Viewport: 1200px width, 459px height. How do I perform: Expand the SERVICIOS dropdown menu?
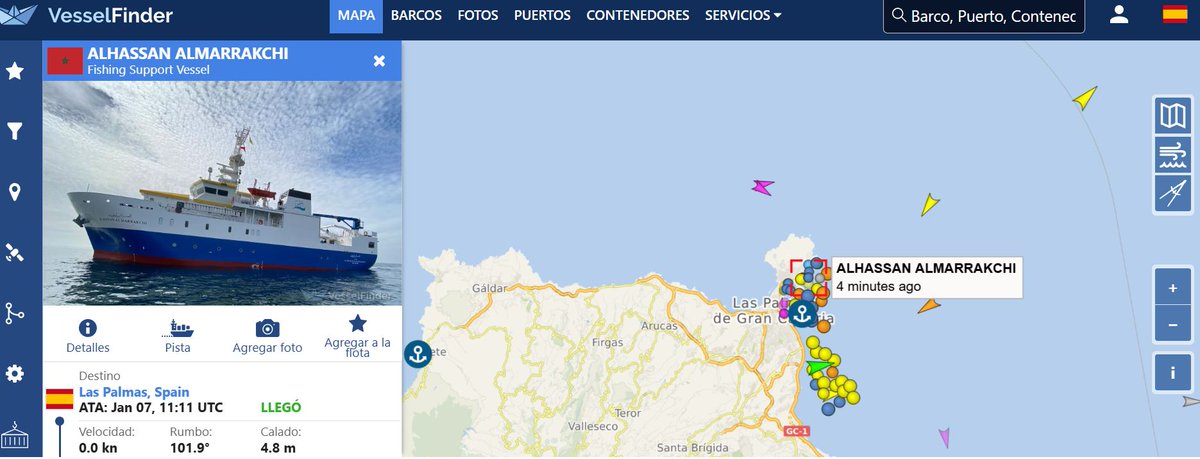tap(743, 15)
